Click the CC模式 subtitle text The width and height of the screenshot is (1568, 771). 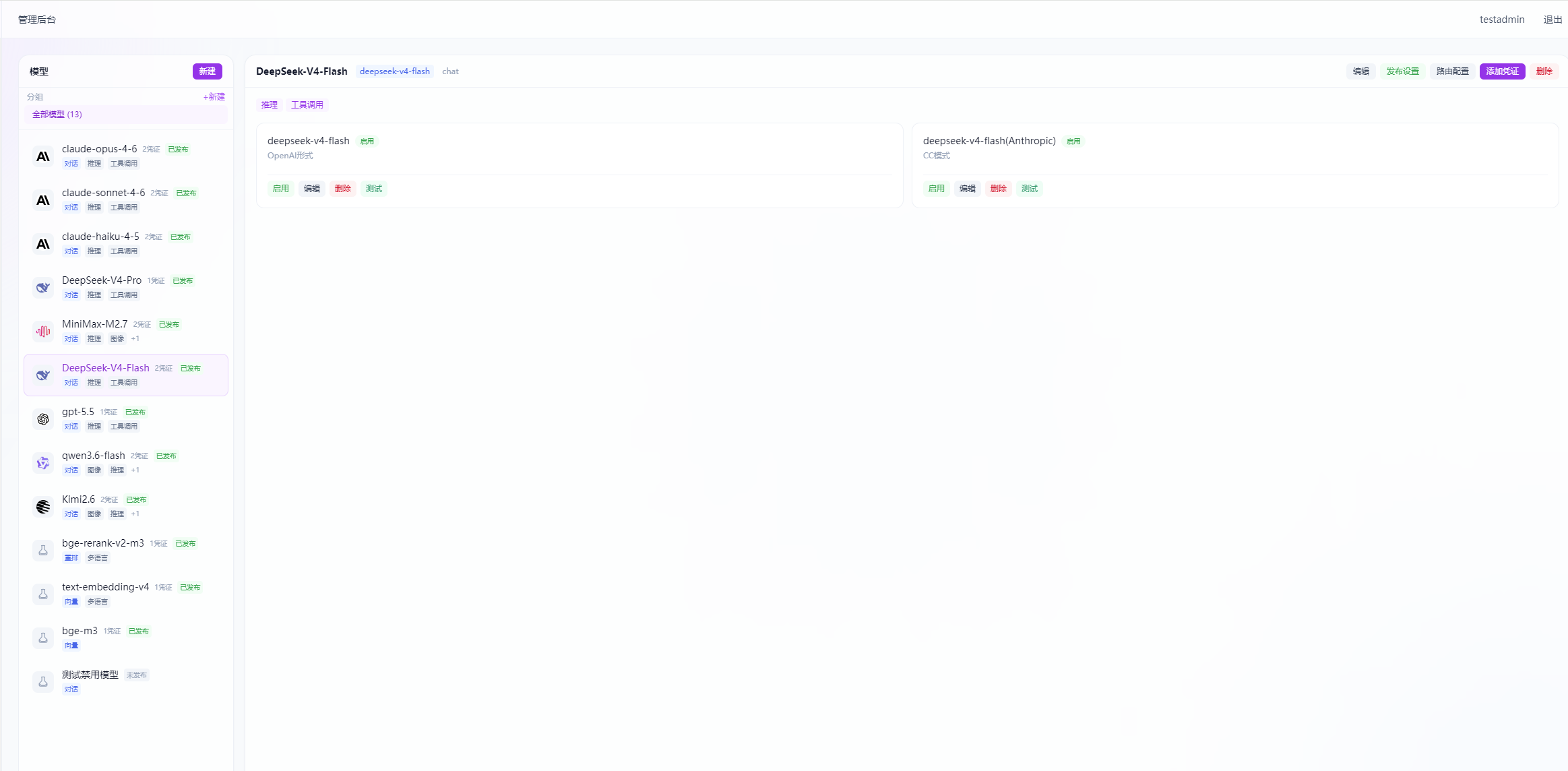coord(937,156)
